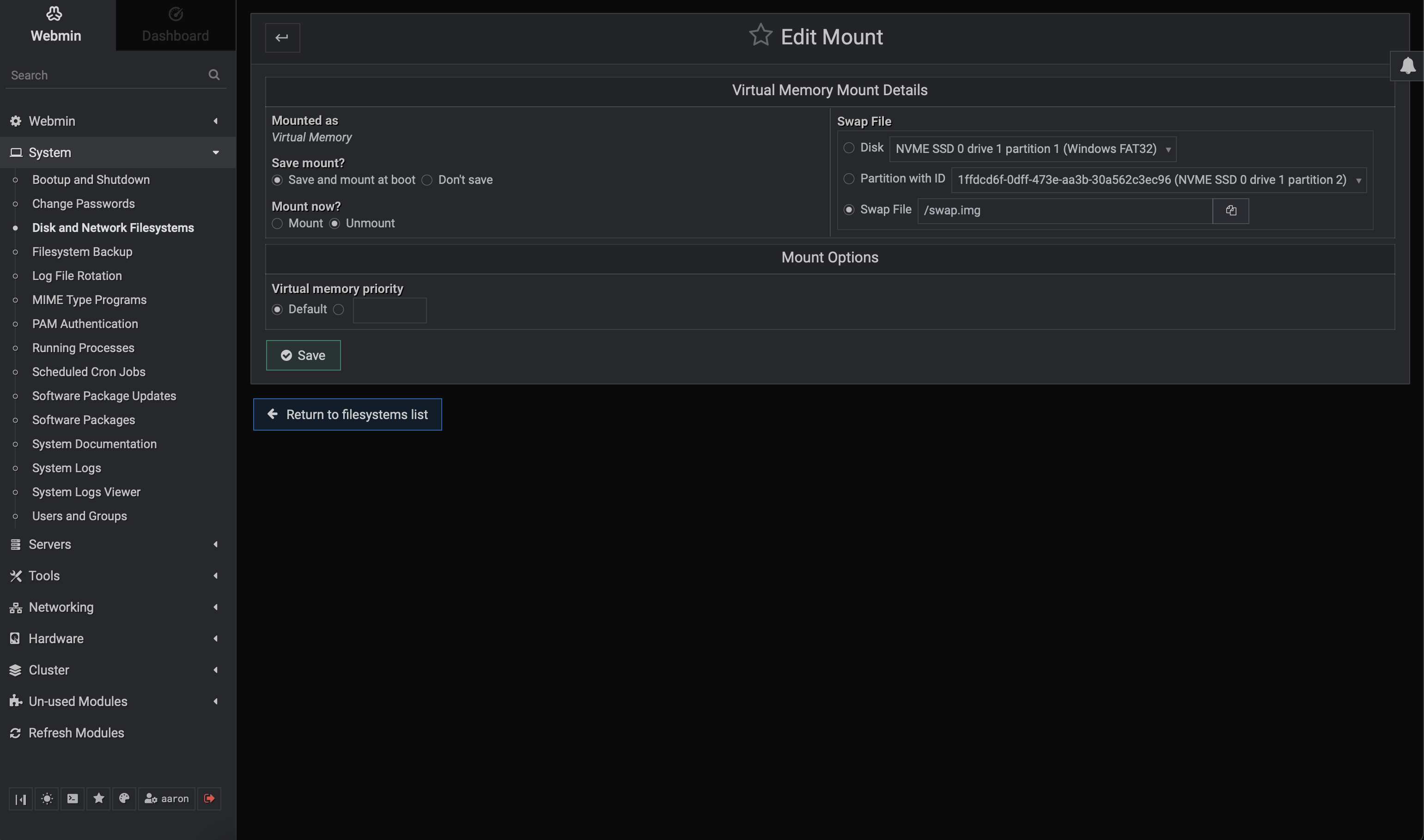Switch to the Dashboard tab
Image resolution: width=1424 pixels, height=840 pixels.
pos(176,25)
